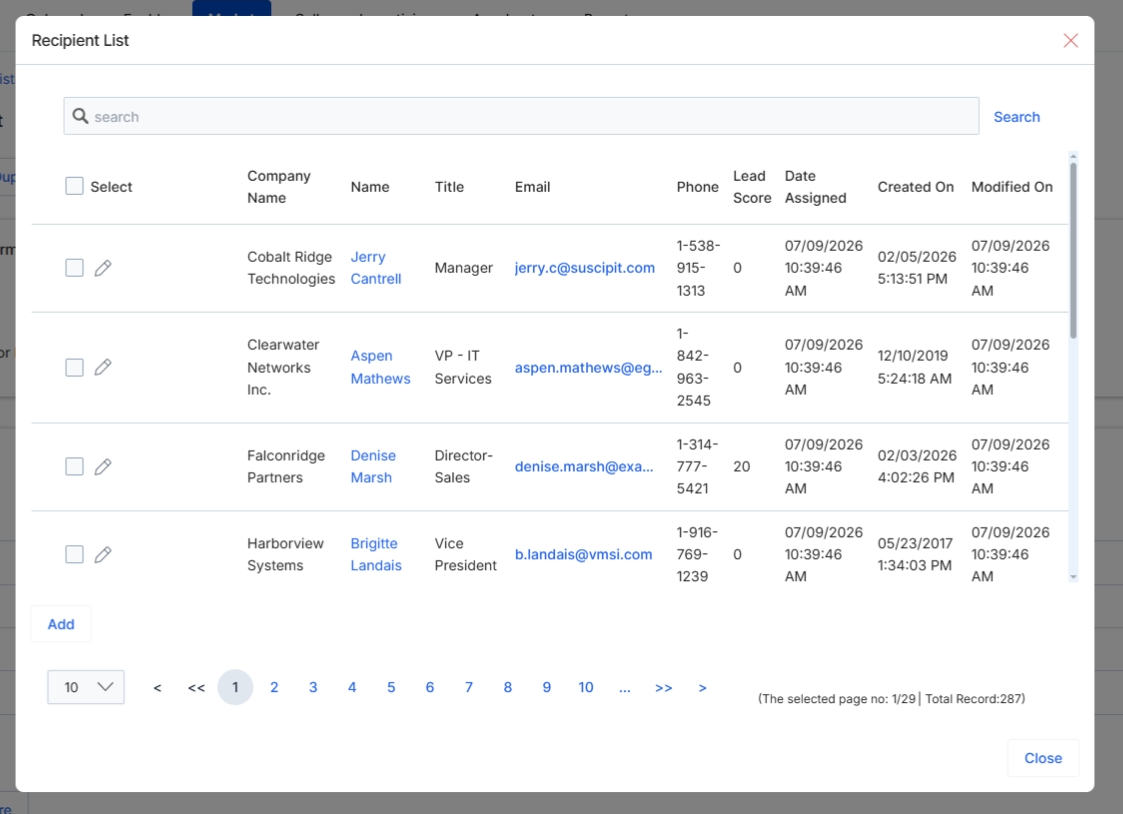Click the Date Assigned column header
1123x814 pixels.
(815, 187)
